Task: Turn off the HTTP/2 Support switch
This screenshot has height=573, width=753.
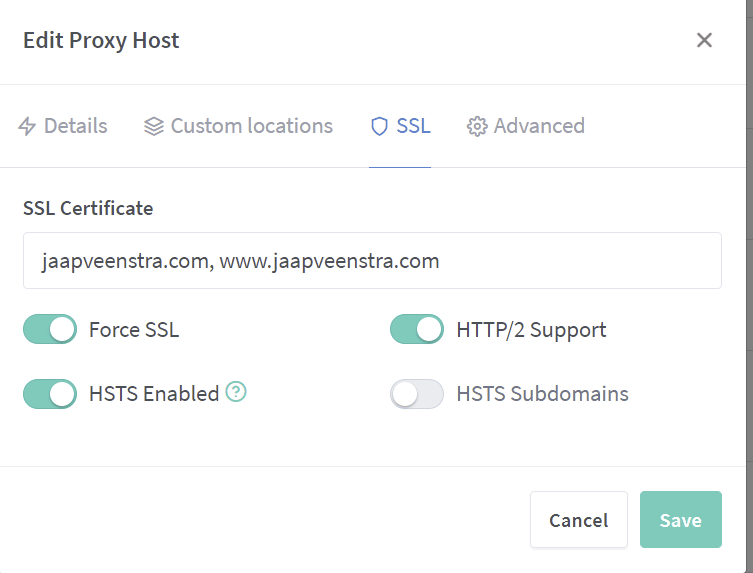Action: pyautogui.click(x=416, y=329)
